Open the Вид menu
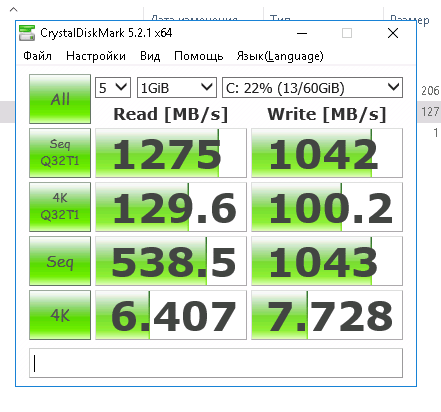The width and height of the screenshot is (441, 412). coord(150,56)
